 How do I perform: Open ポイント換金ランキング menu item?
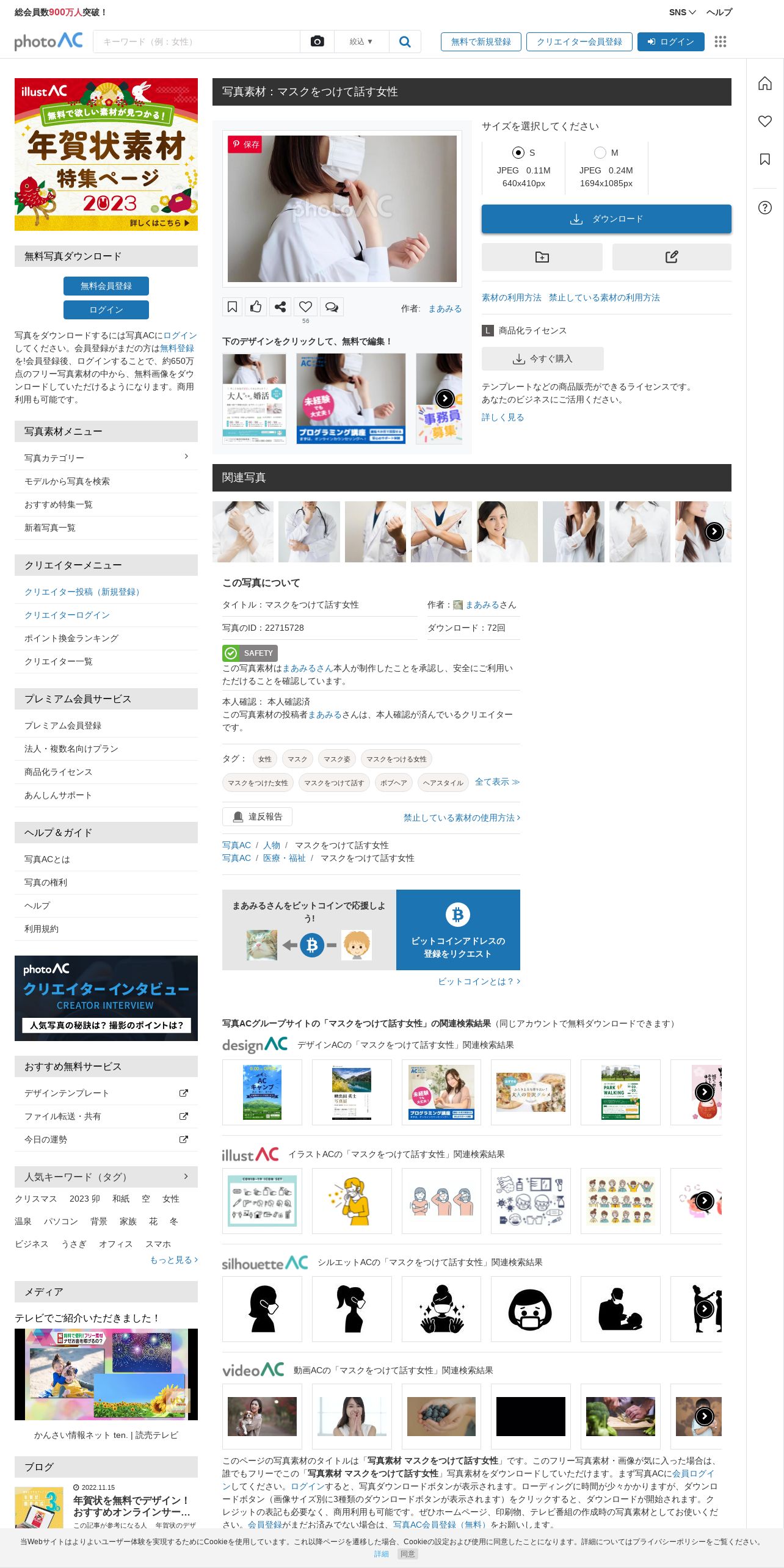(x=106, y=638)
